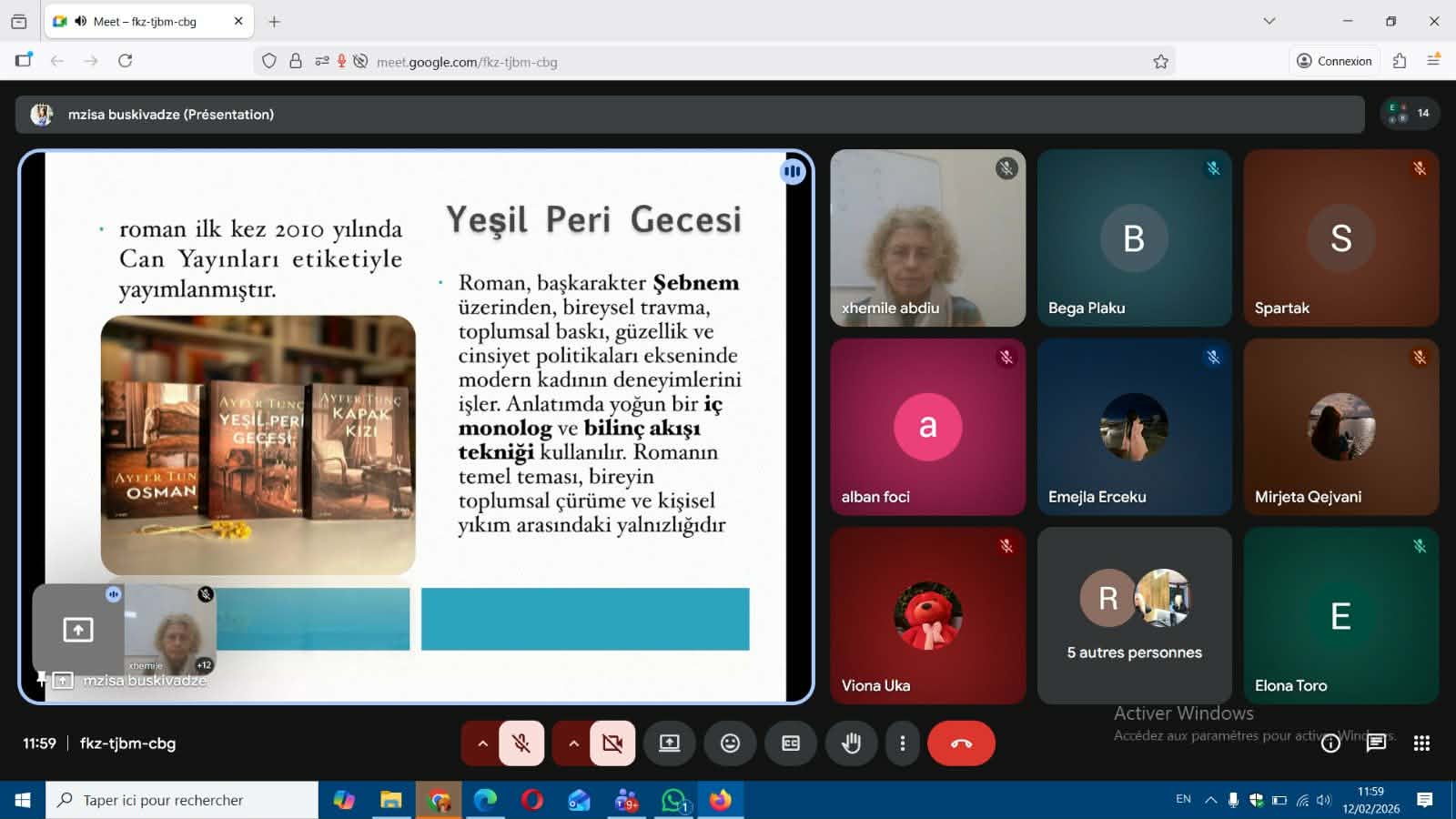
Task: Open the emoji reactions panel
Action: [730, 743]
